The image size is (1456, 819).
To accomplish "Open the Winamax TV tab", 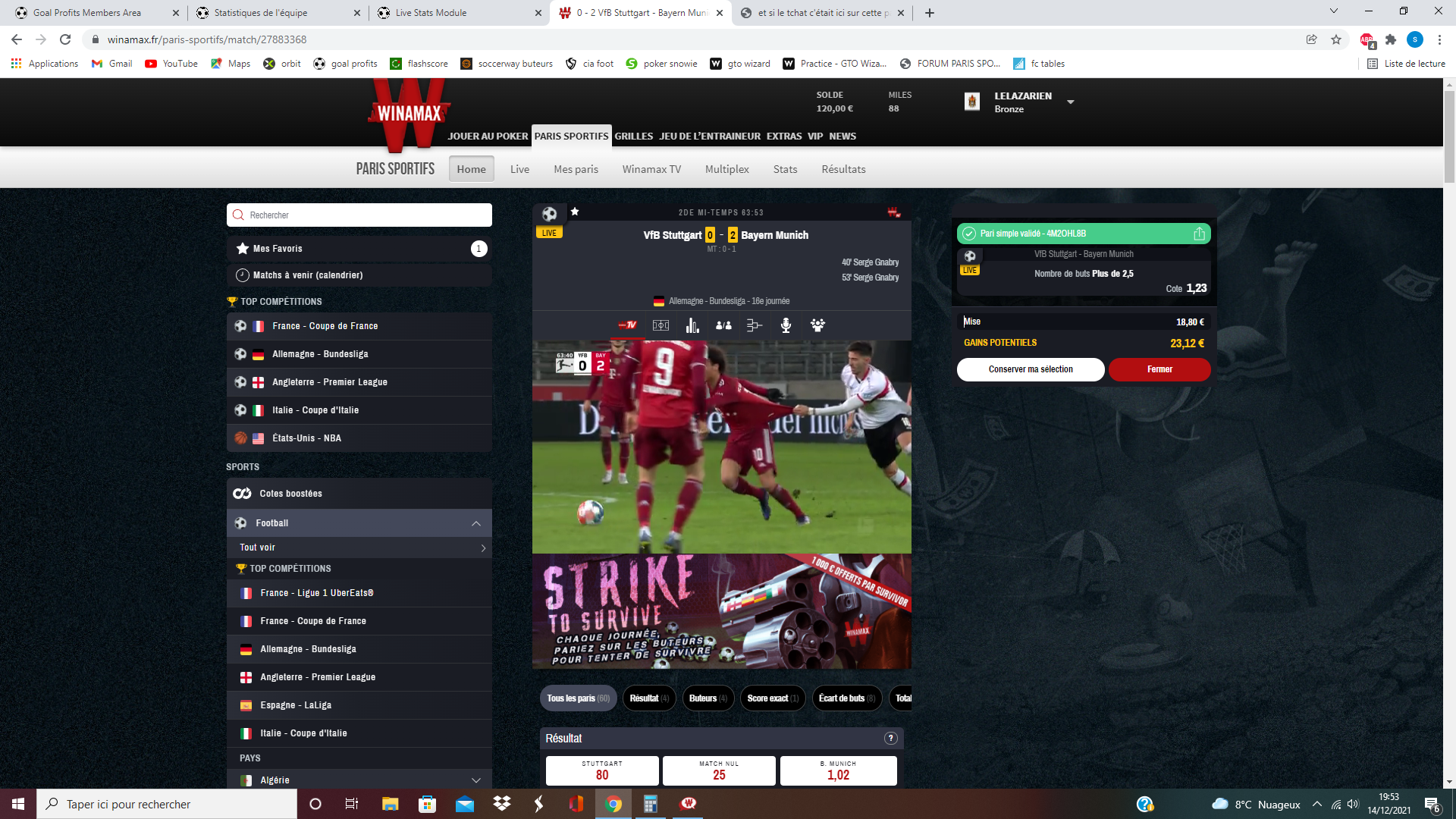I will click(651, 169).
